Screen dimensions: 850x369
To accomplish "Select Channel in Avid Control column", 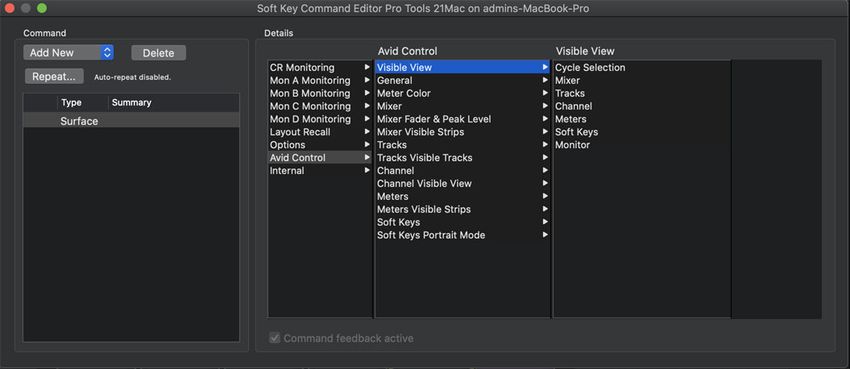I will point(462,171).
